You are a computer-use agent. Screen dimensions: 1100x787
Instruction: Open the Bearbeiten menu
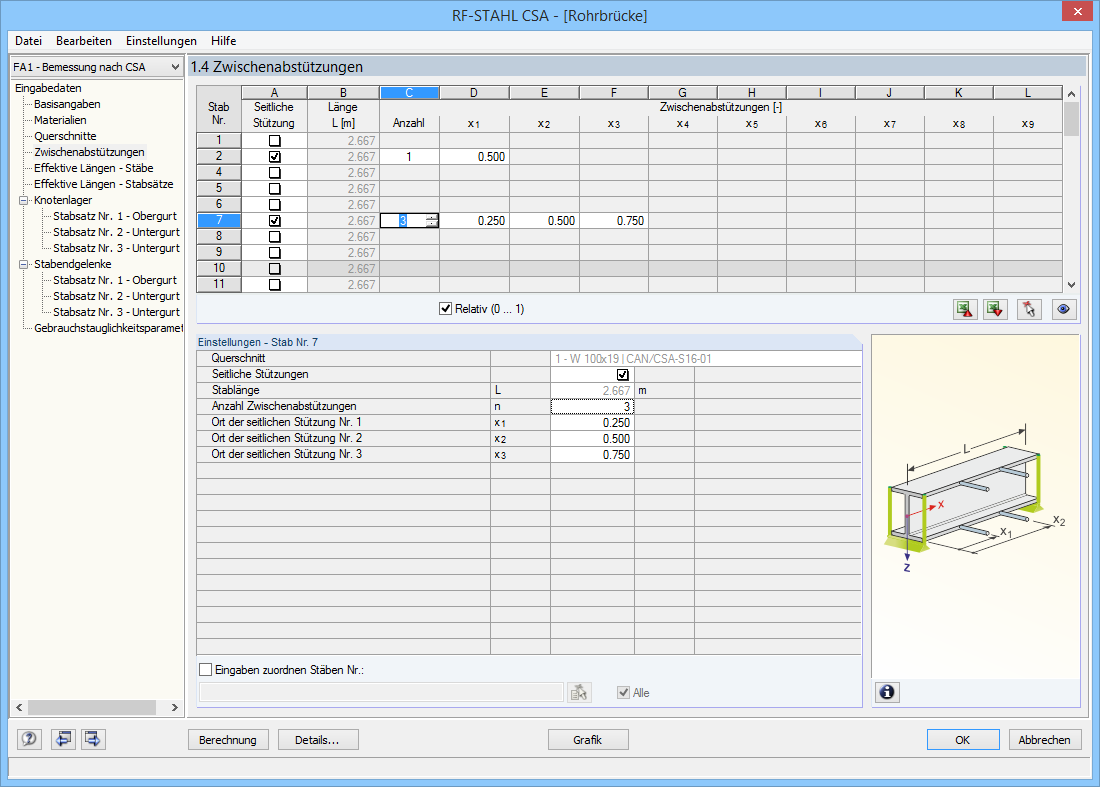tap(83, 41)
